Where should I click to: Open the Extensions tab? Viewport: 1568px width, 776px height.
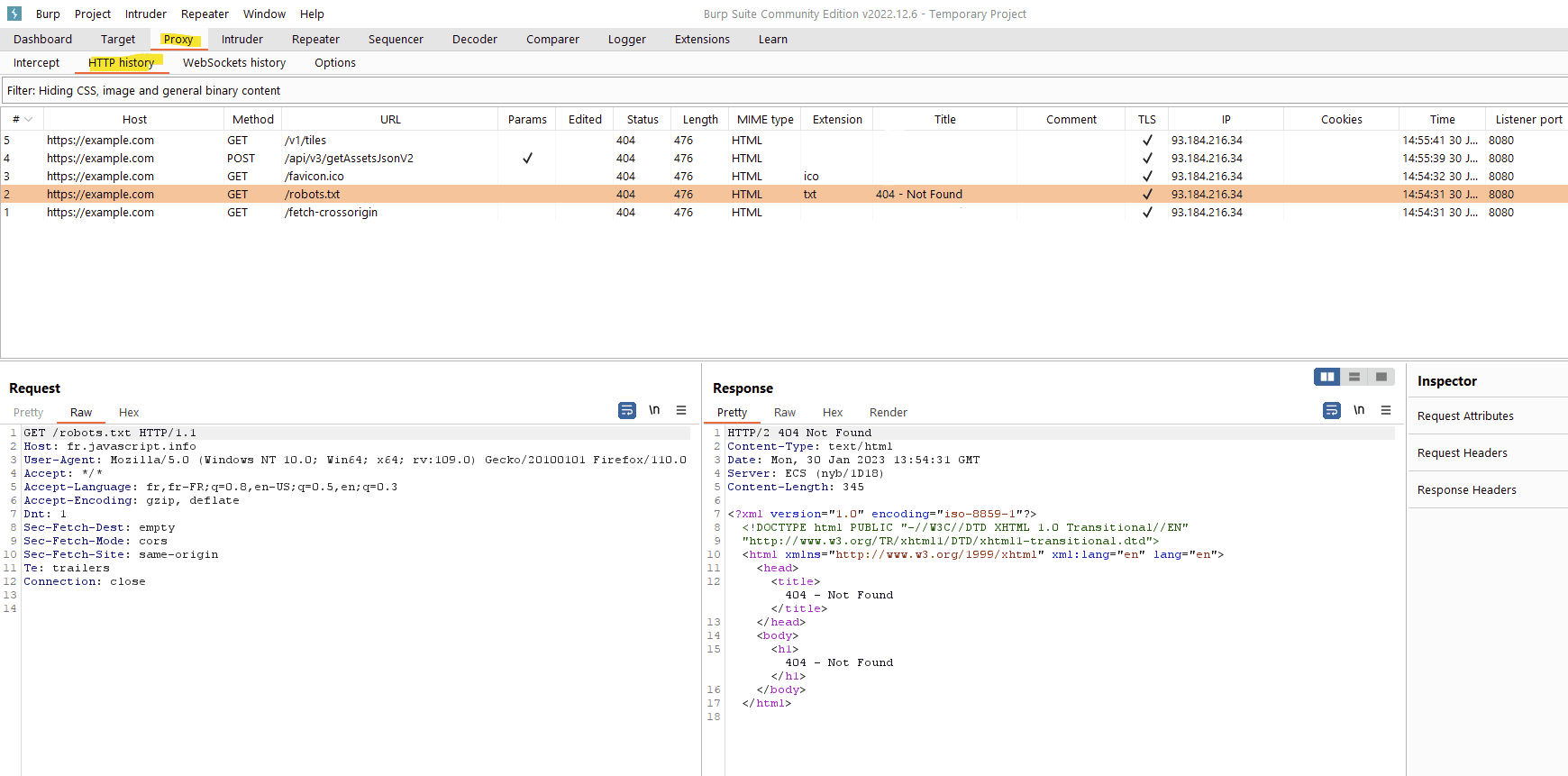(x=702, y=40)
